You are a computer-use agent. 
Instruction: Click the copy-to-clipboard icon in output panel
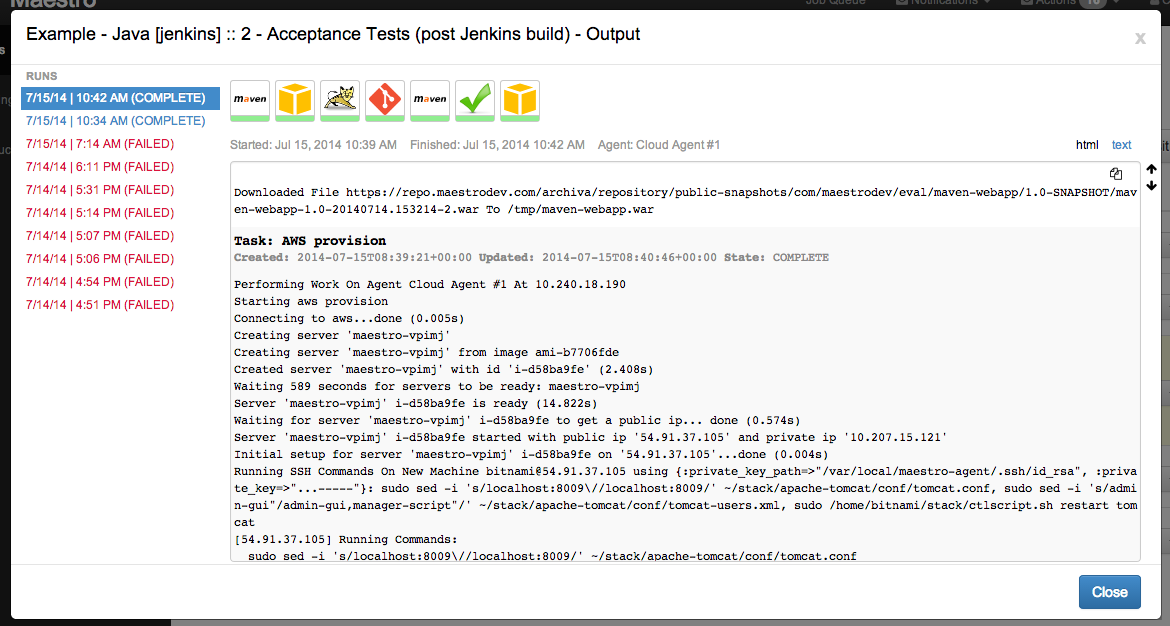pos(1115,174)
